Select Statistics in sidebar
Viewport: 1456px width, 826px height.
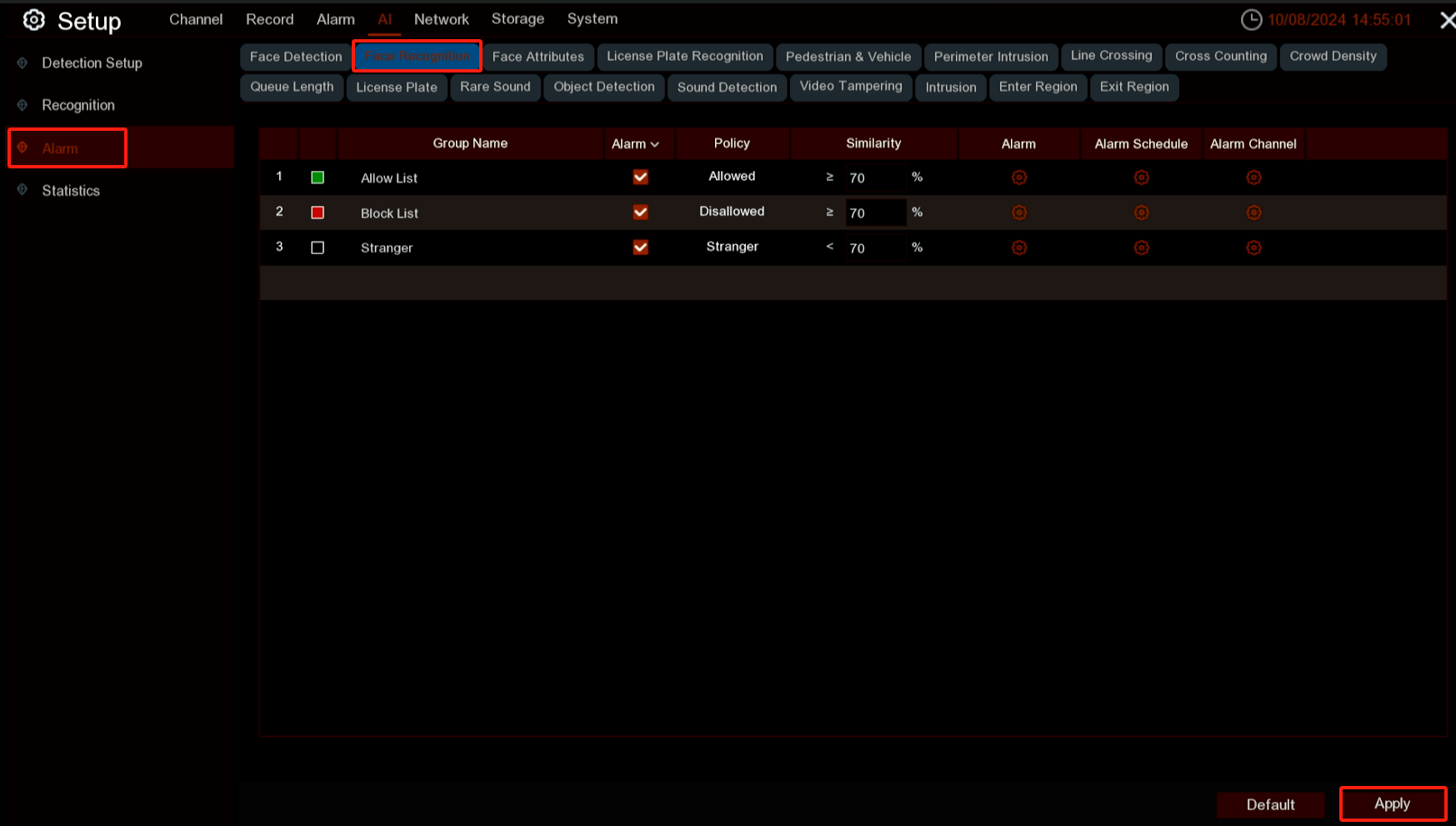(71, 190)
